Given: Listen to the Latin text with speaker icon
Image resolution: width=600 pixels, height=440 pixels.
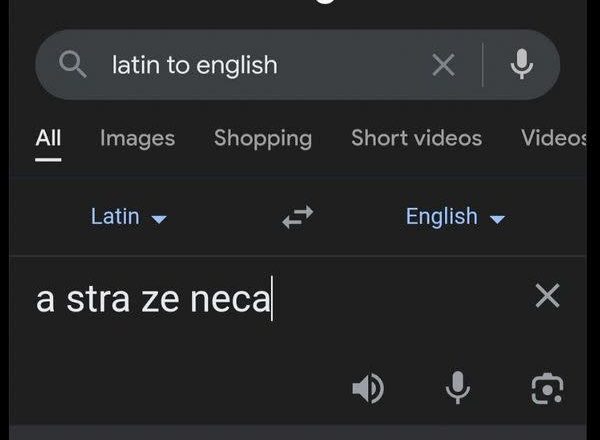Looking at the screenshot, I should tap(368, 388).
